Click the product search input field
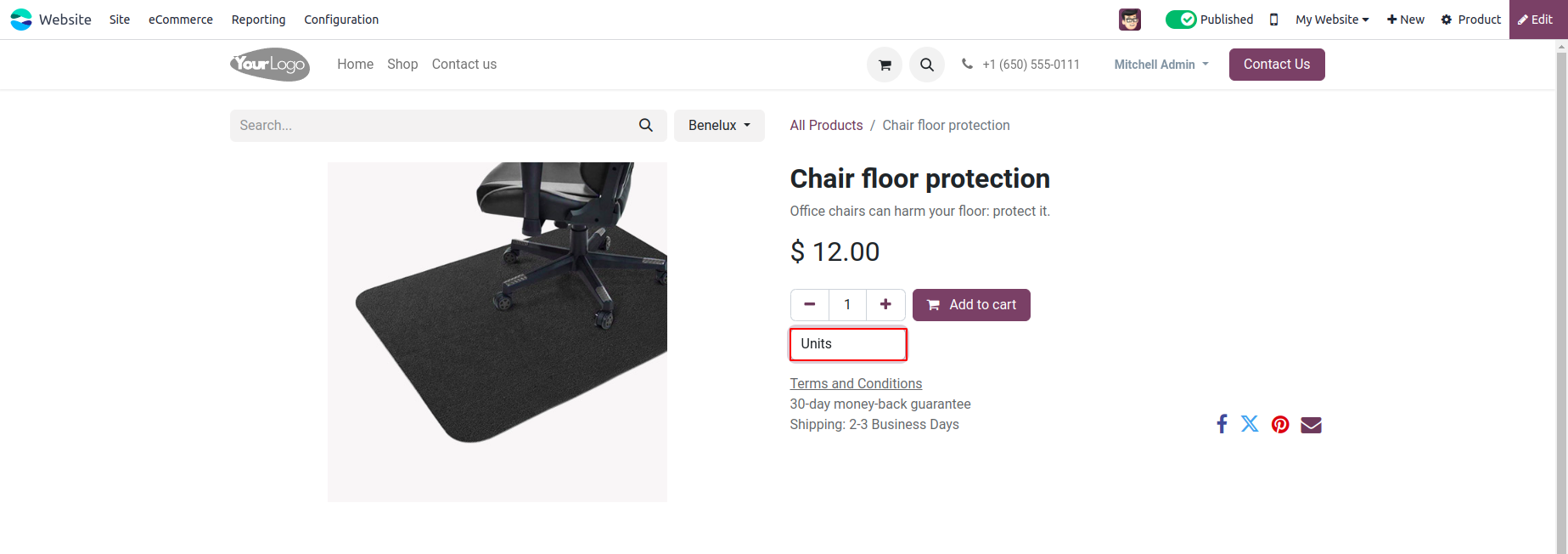Image resolution: width=1568 pixels, height=554 pixels. coord(433,126)
